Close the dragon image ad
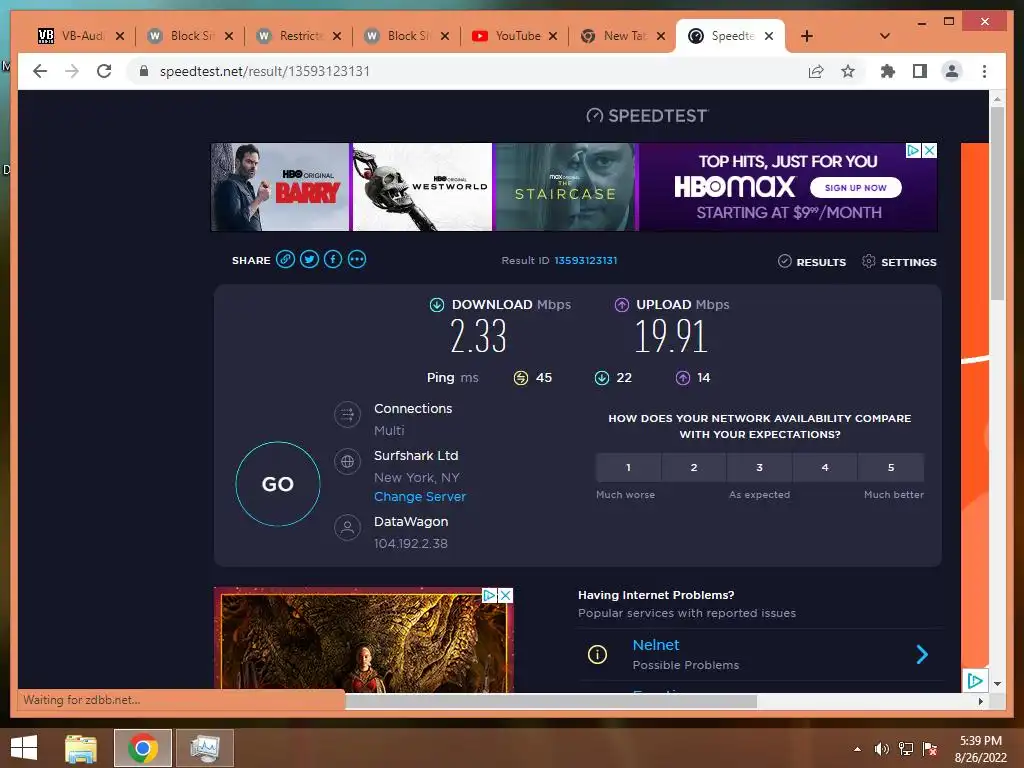The height and width of the screenshot is (768, 1024). point(505,596)
